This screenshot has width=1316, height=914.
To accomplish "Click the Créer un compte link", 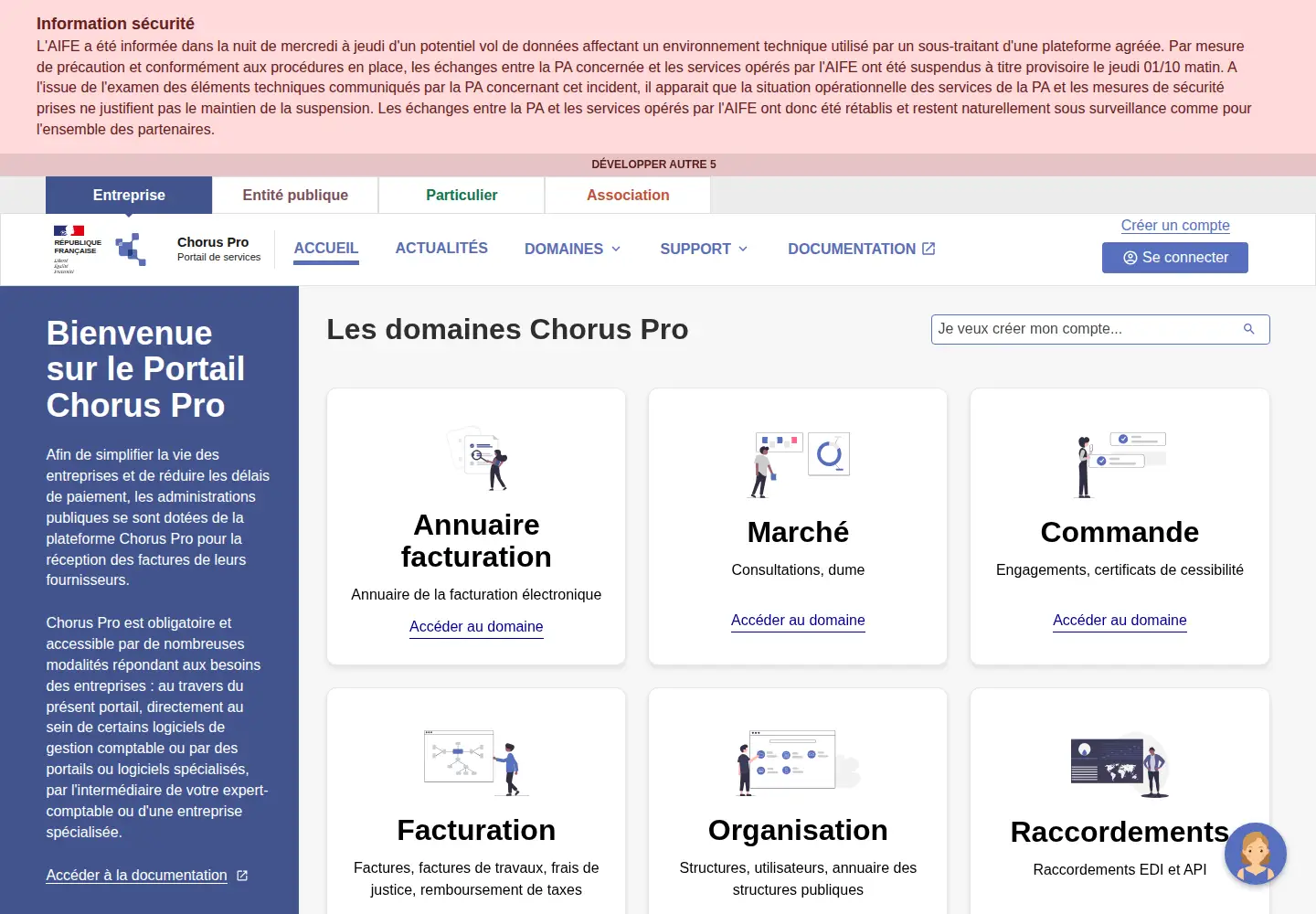I will click(x=1175, y=226).
